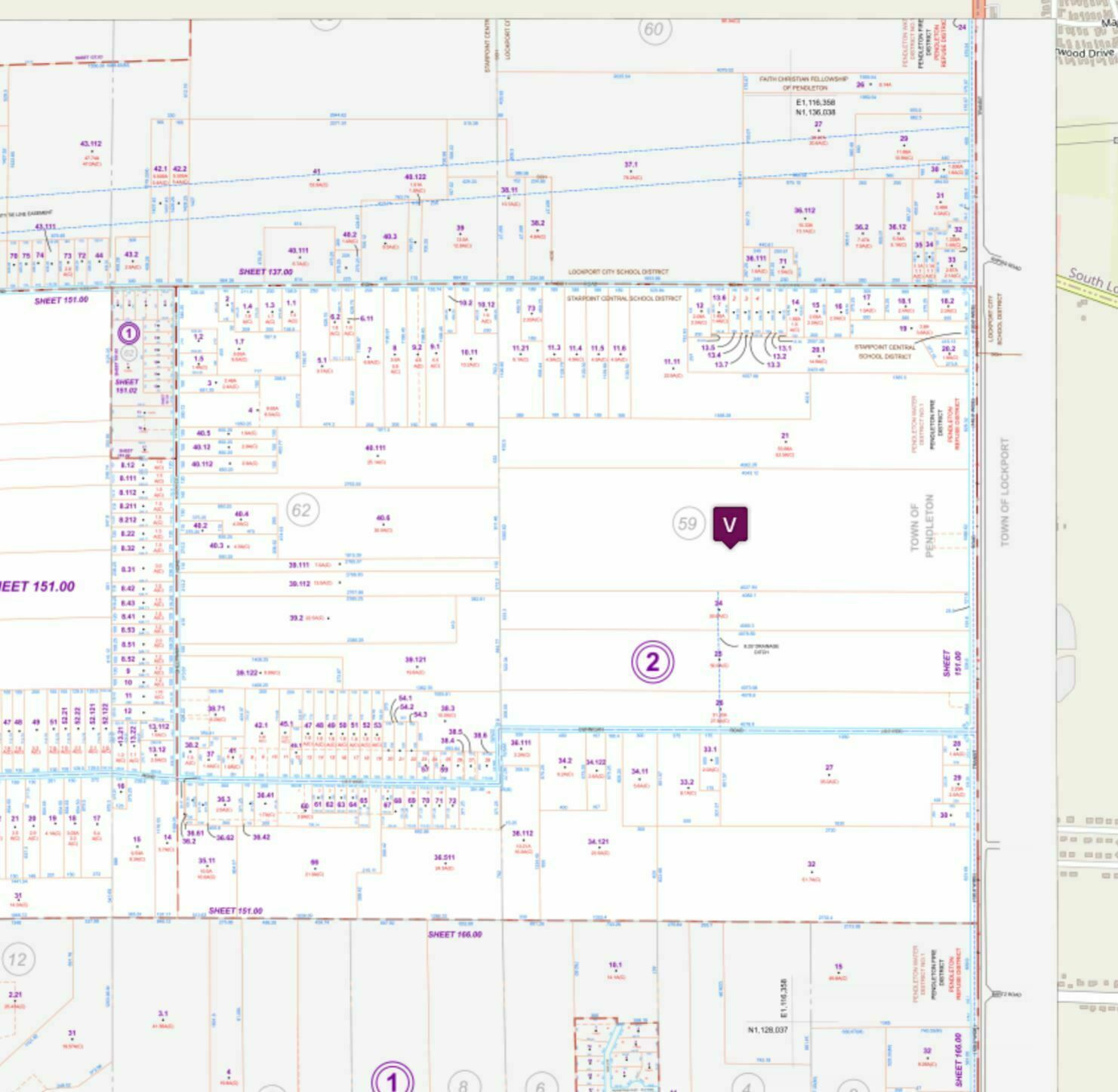1118x1092 pixels.
Task: Click the Faith Christian Fellowship of Pendleton label
Action: pos(803,83)
